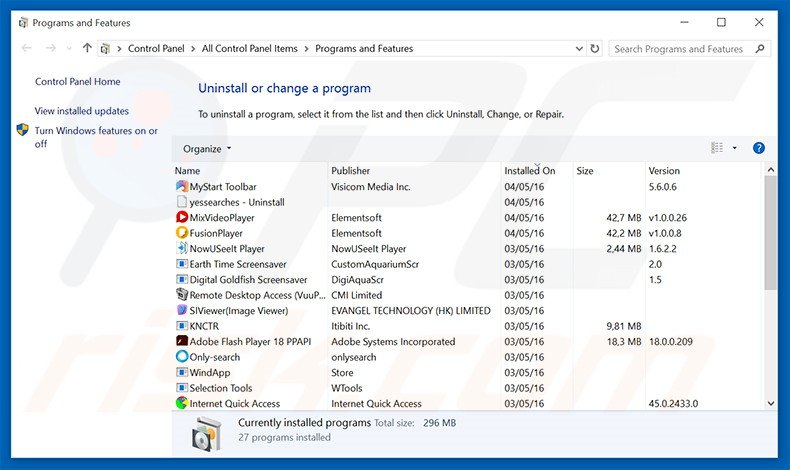This screenshot has width=790, height=470.
Task: Open help with the question mark icon
Action: click(758, 148)
